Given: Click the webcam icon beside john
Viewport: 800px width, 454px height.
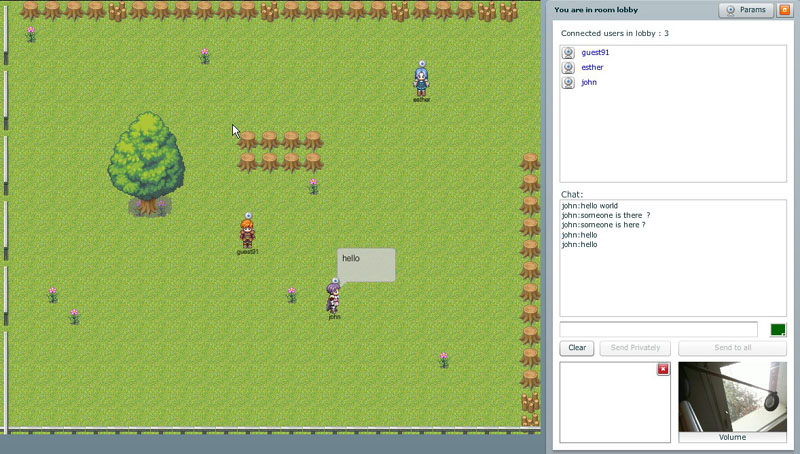Looking at the screenshot, I should coord(569,82).
